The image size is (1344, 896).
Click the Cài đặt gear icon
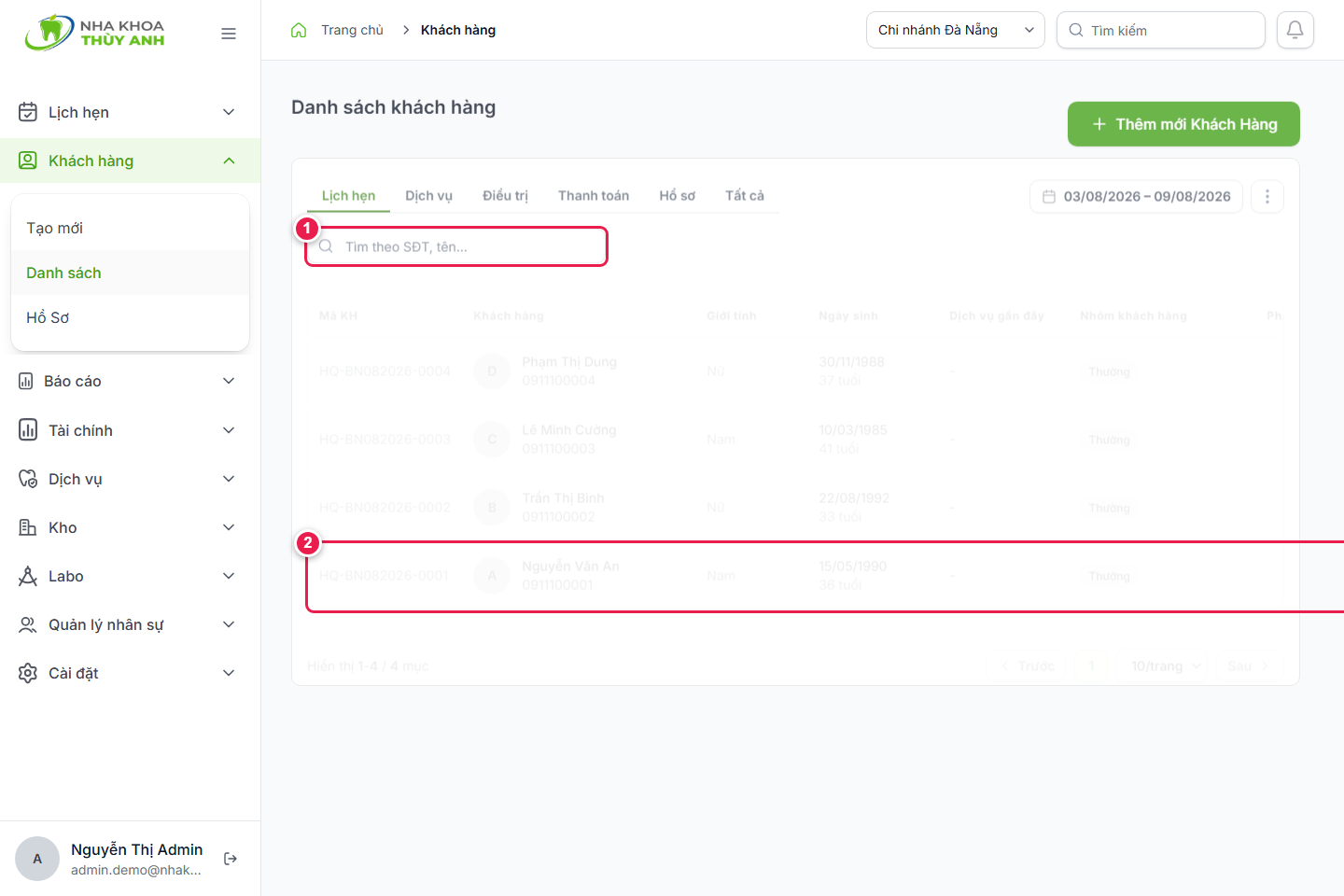coord(28,673)
